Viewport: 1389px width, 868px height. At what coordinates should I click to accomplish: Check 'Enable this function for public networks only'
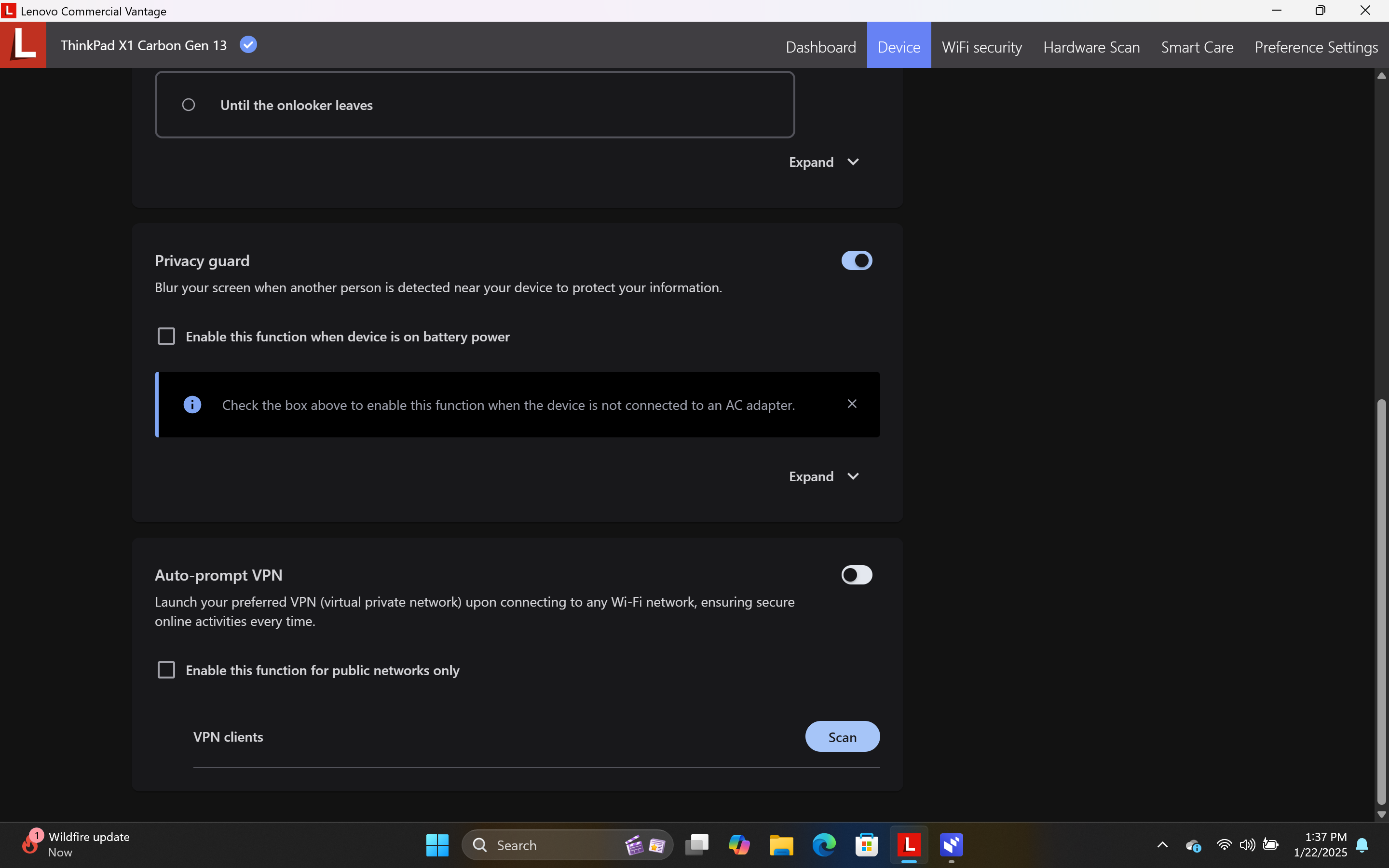point(166,670)
